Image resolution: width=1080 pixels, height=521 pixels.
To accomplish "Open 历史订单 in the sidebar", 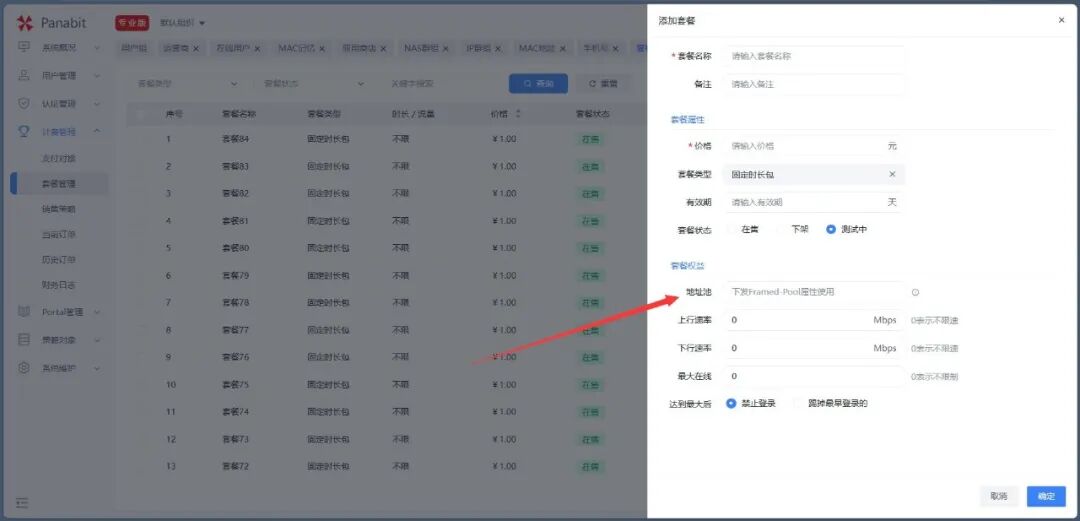I will 59,260.
